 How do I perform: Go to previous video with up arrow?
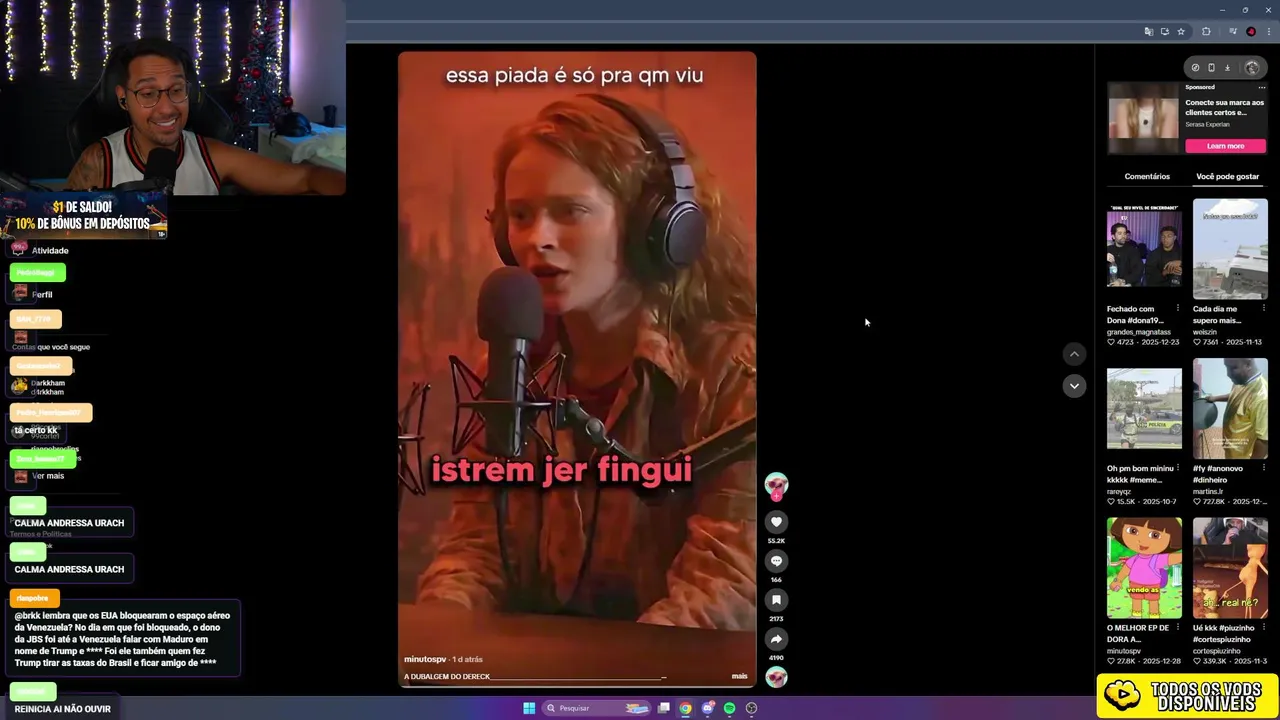(x=1074, y=354)
